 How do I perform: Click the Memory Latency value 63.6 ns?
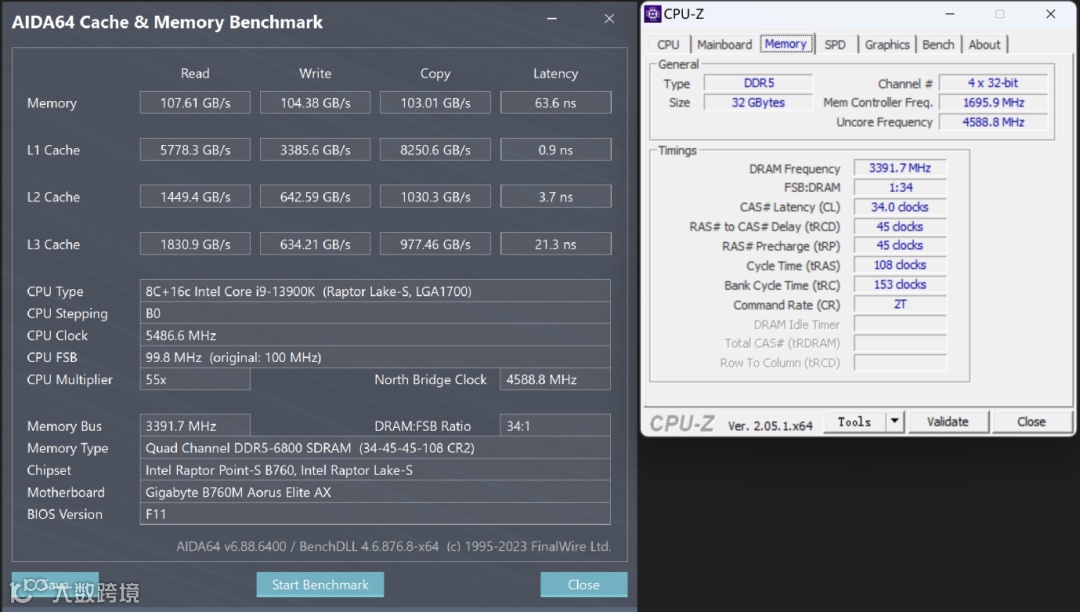coord(556,103)
